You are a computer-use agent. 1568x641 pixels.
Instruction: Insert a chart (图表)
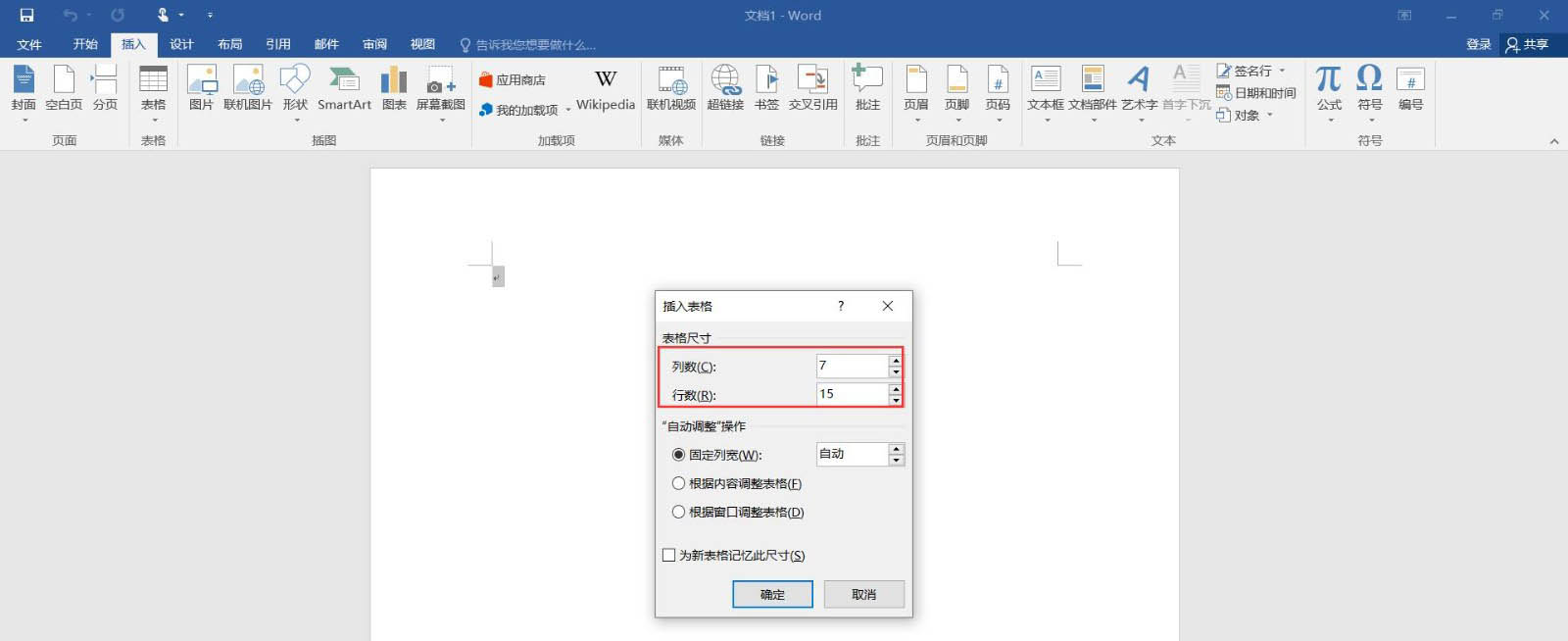click(x=394, y=88)
